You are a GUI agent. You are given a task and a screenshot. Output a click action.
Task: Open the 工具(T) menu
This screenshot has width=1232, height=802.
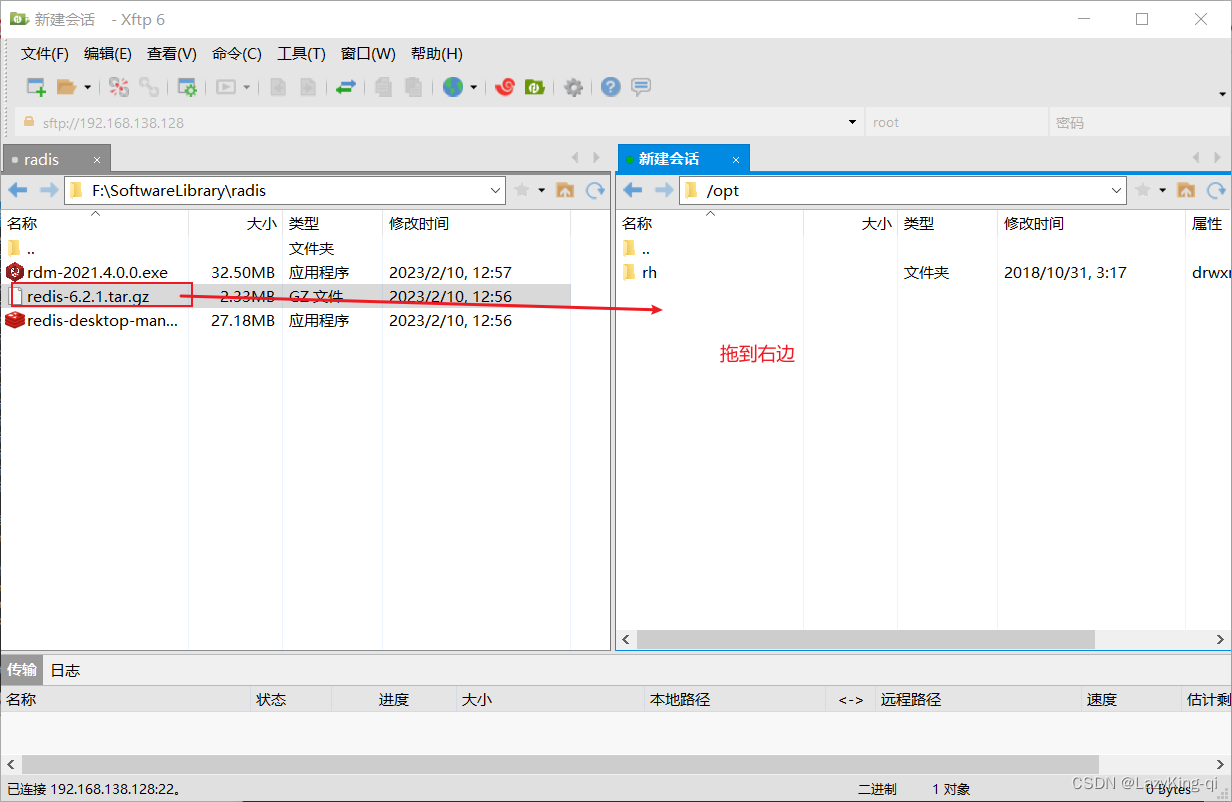301,54
